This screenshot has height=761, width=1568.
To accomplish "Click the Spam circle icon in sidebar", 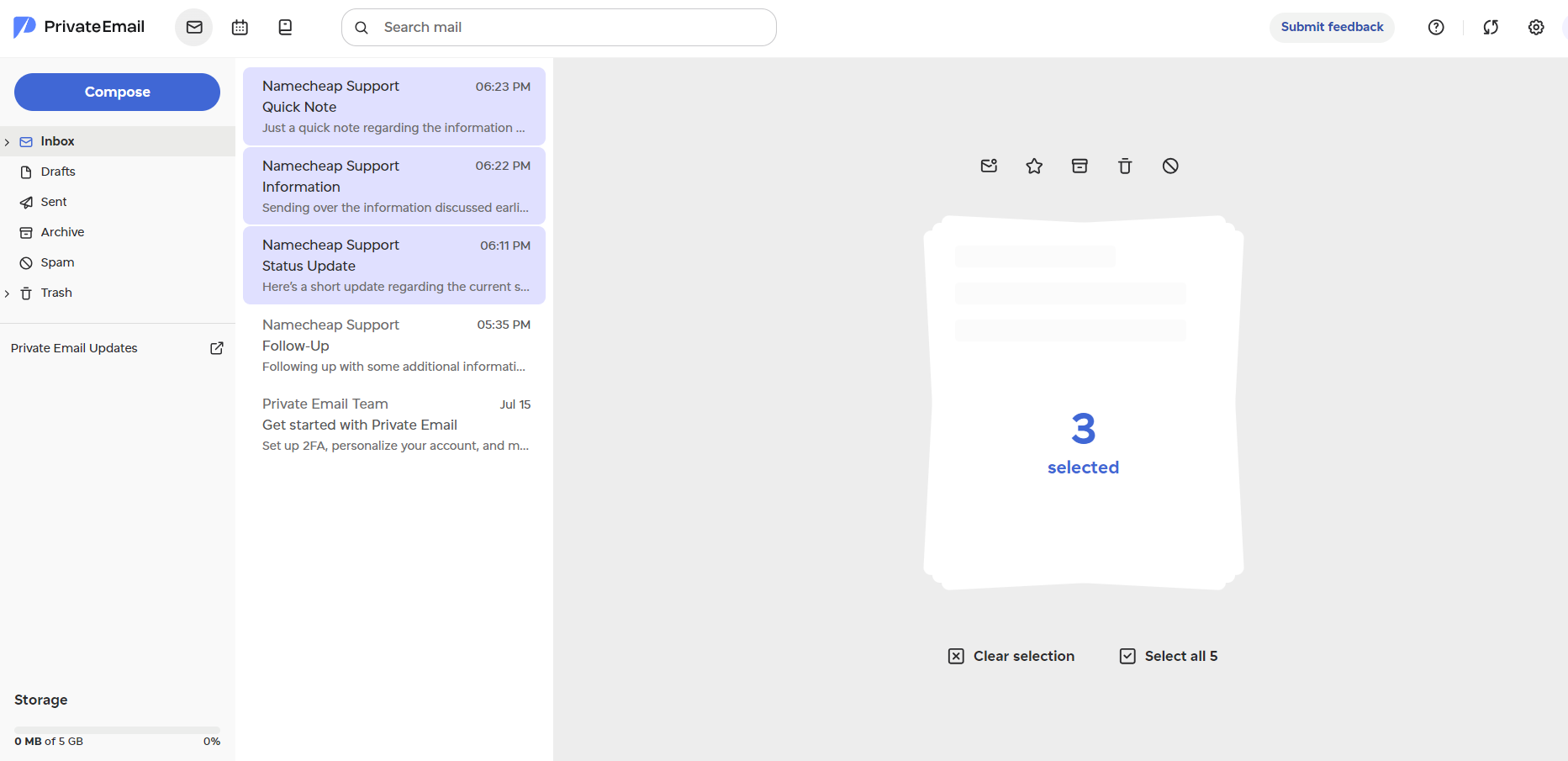I will click(26, 262).
